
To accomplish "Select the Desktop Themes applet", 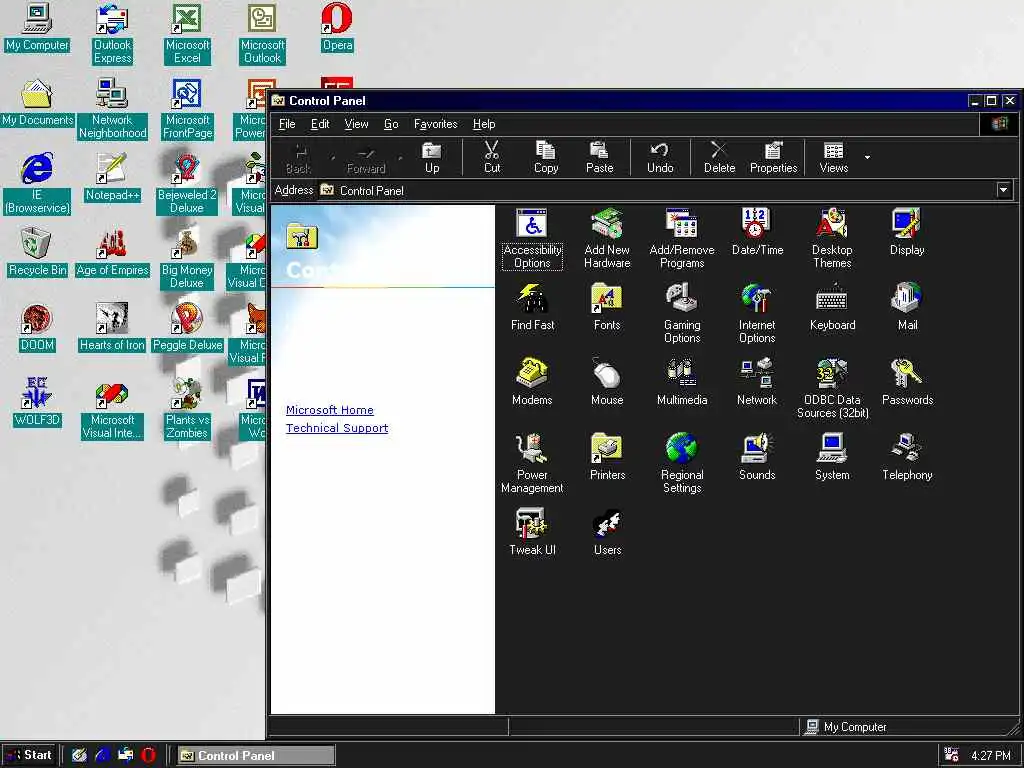I will [x=832, y=238].
